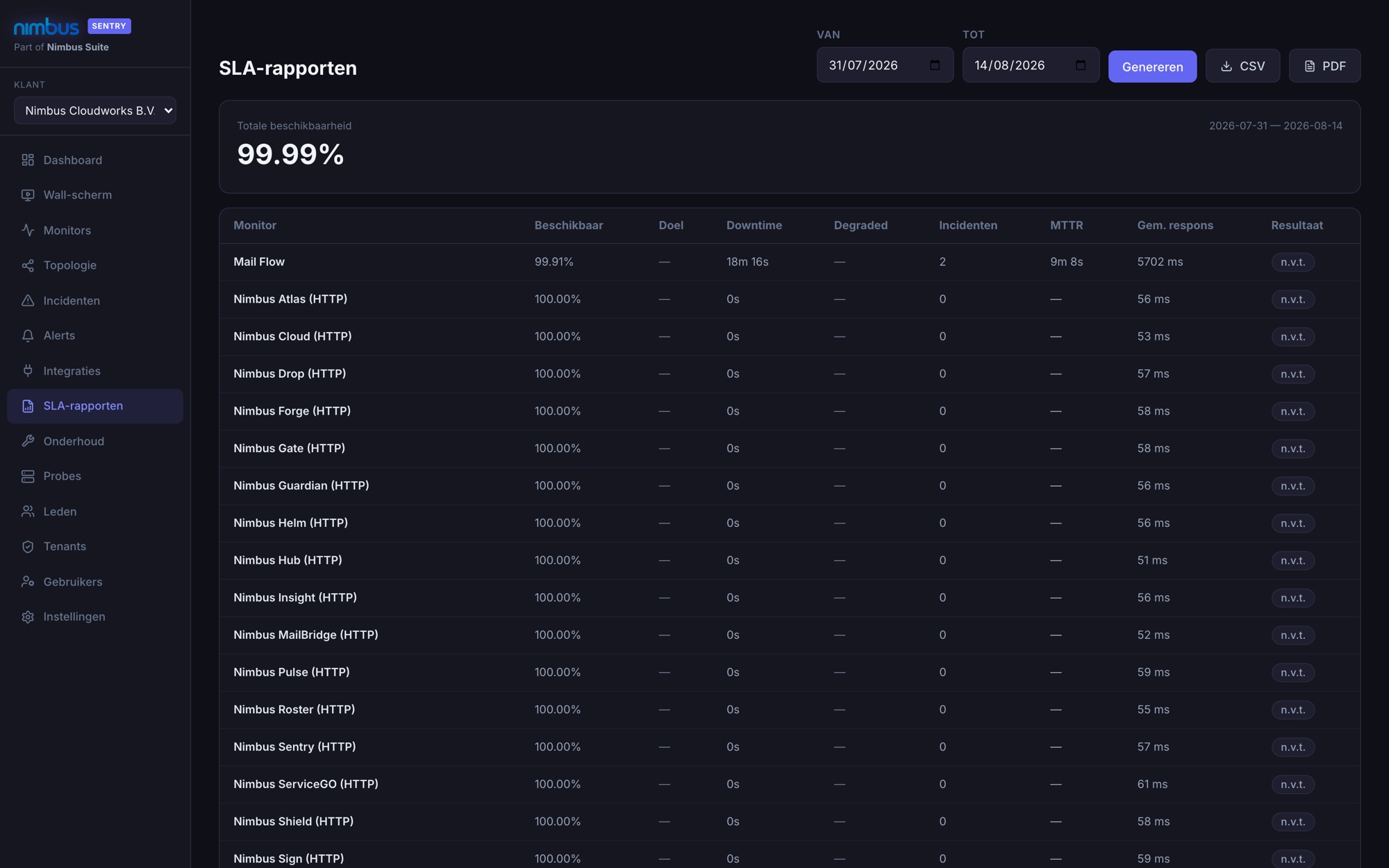Download the report as PDF
The height and width of the screenshot is (868, 1389).
point(1324,66)
